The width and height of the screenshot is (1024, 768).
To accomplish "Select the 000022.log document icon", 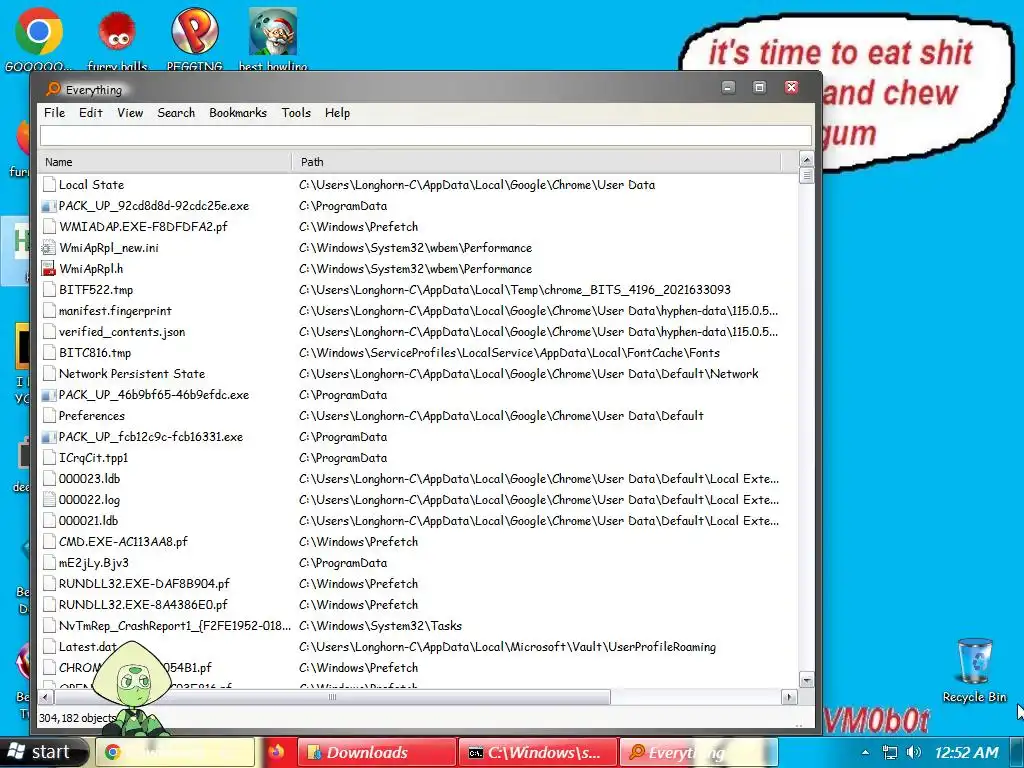I will 48,500.
